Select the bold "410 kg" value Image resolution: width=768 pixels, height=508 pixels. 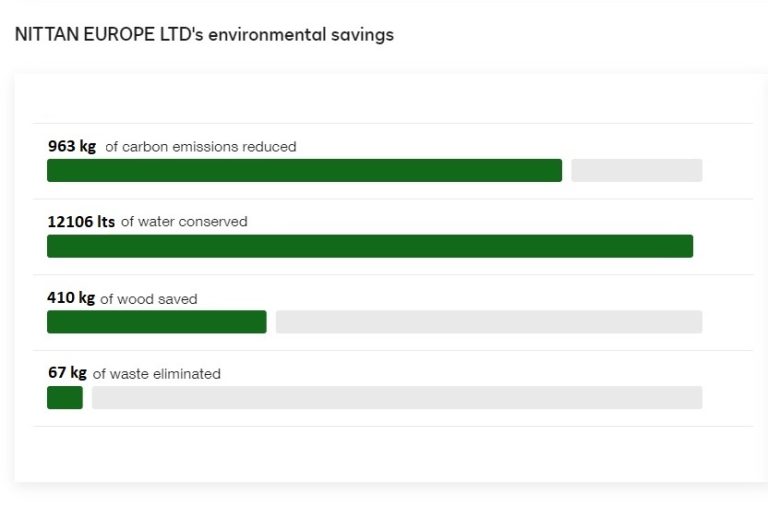[71, 298]
